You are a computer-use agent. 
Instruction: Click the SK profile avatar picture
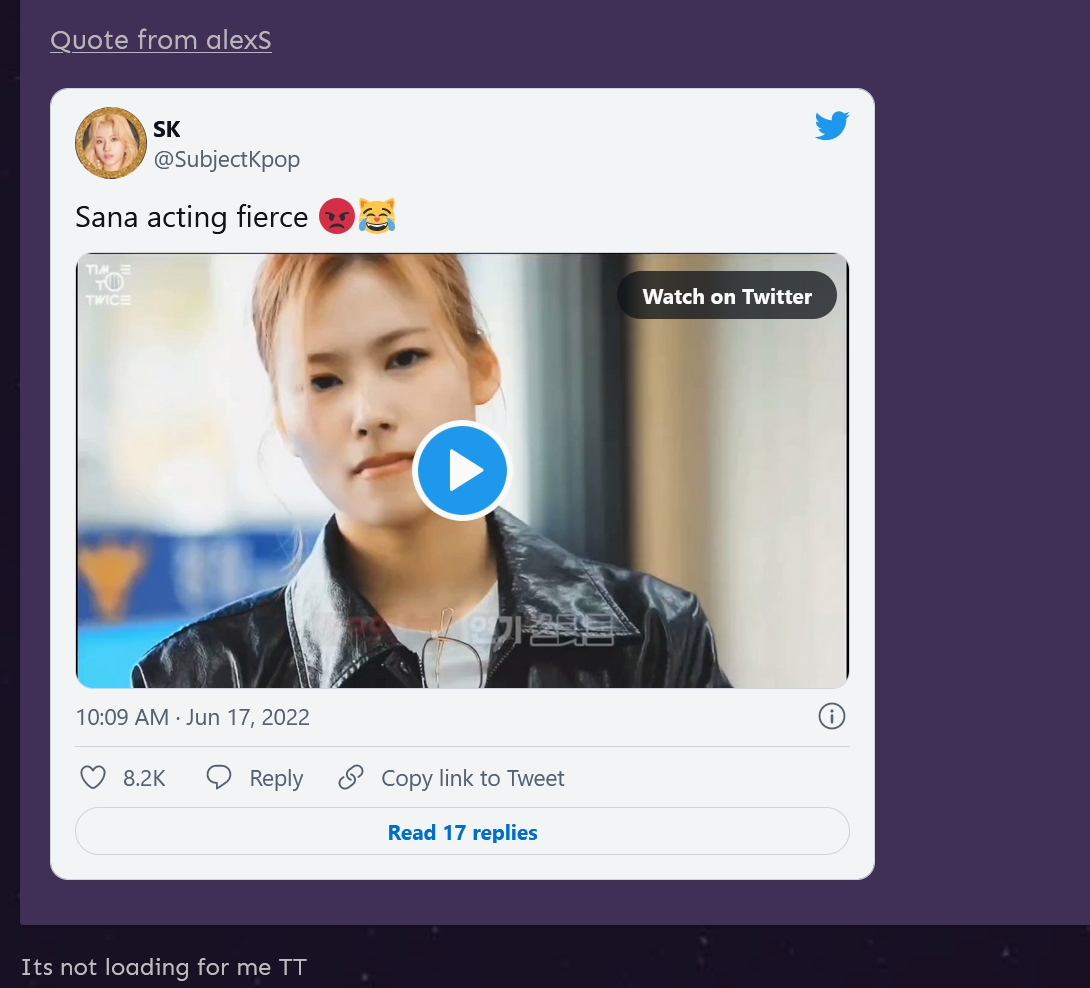pyautogui.click(x=111, y=143)
